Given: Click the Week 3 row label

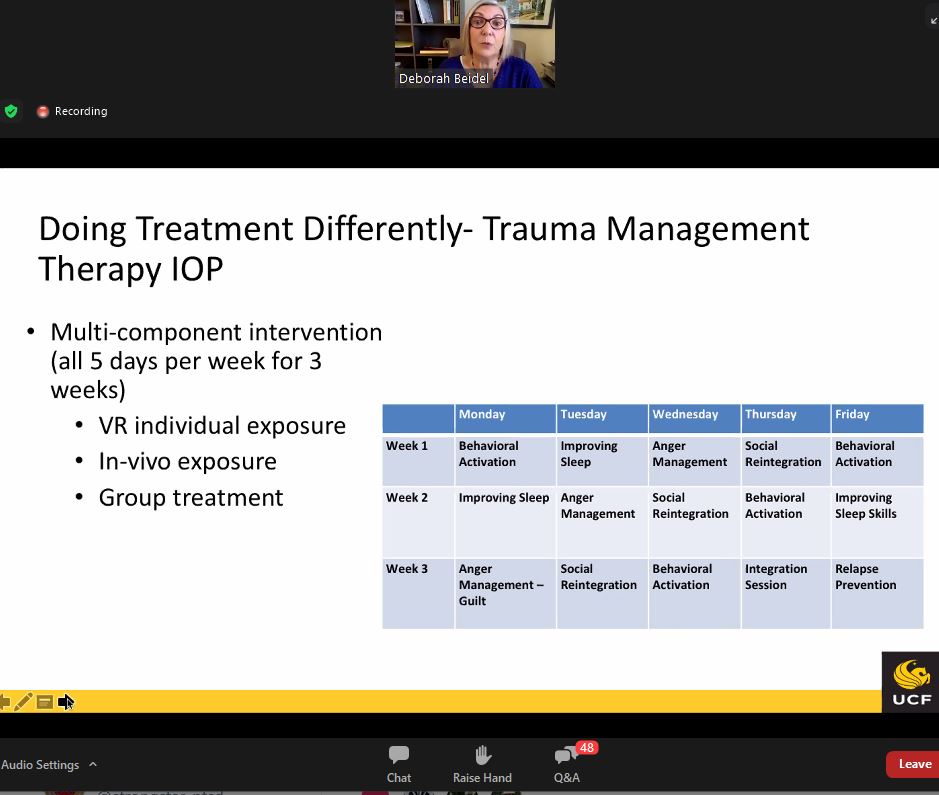Looking at the screenshot, I should point(418,593).
